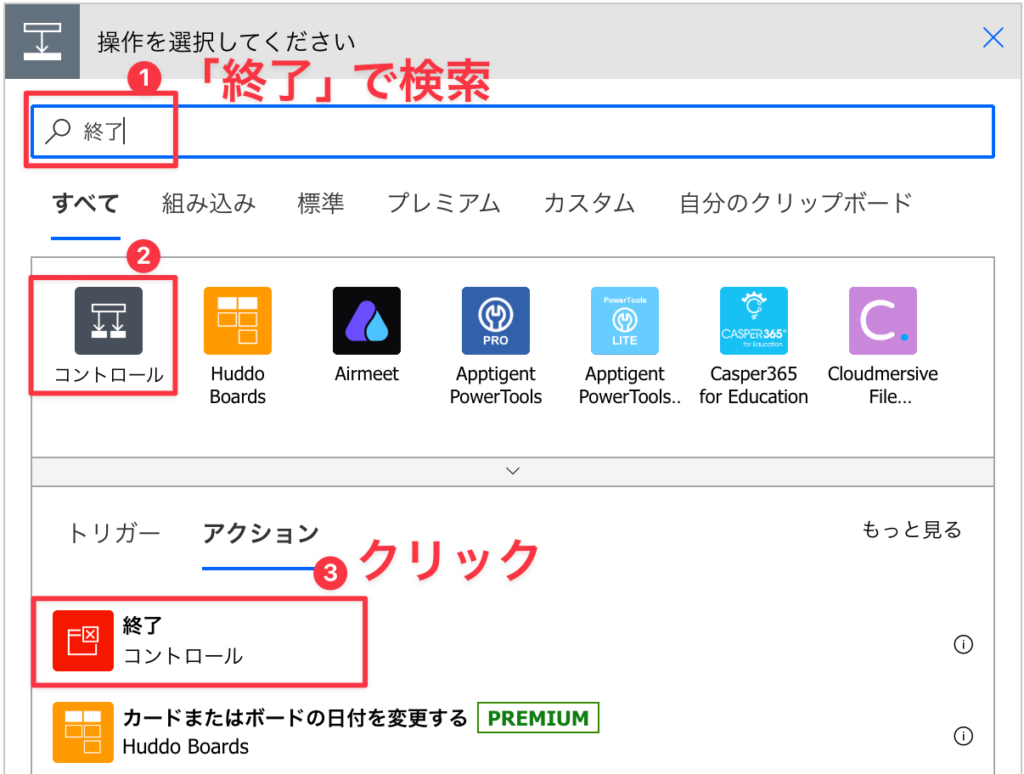Click the search magnifier icon

pos(58,131)
